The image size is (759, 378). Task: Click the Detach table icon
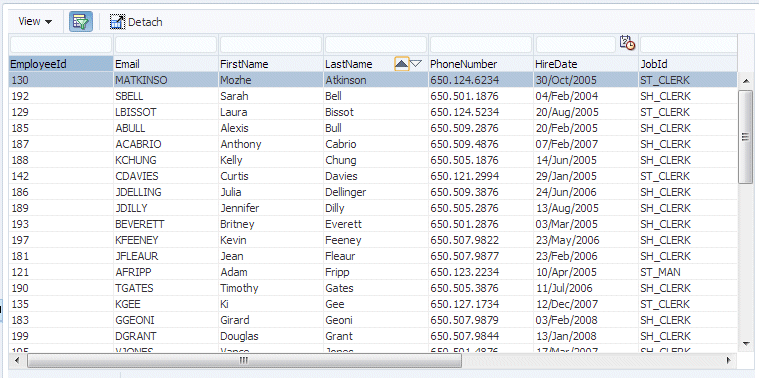coord(117,22)
